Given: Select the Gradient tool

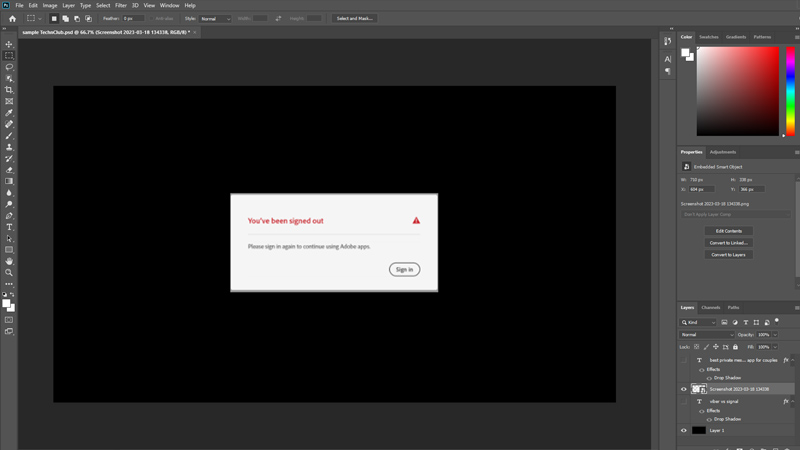Looking at the screenshot, I should point(9,181).
